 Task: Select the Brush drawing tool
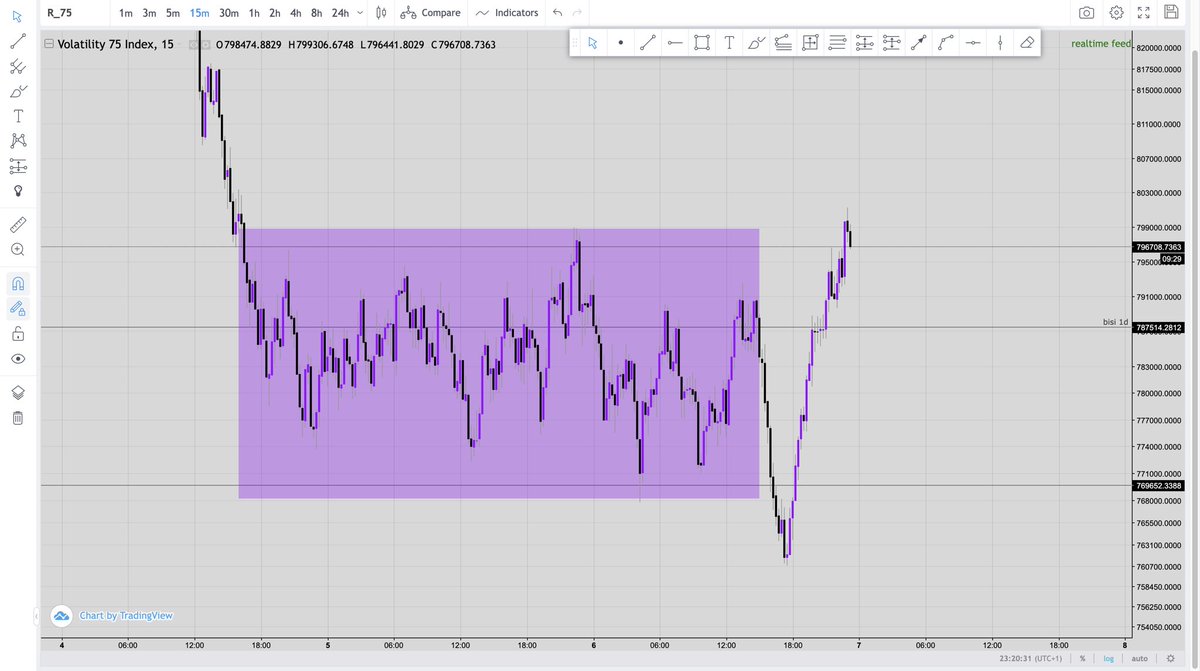click(x=17, y=90)
